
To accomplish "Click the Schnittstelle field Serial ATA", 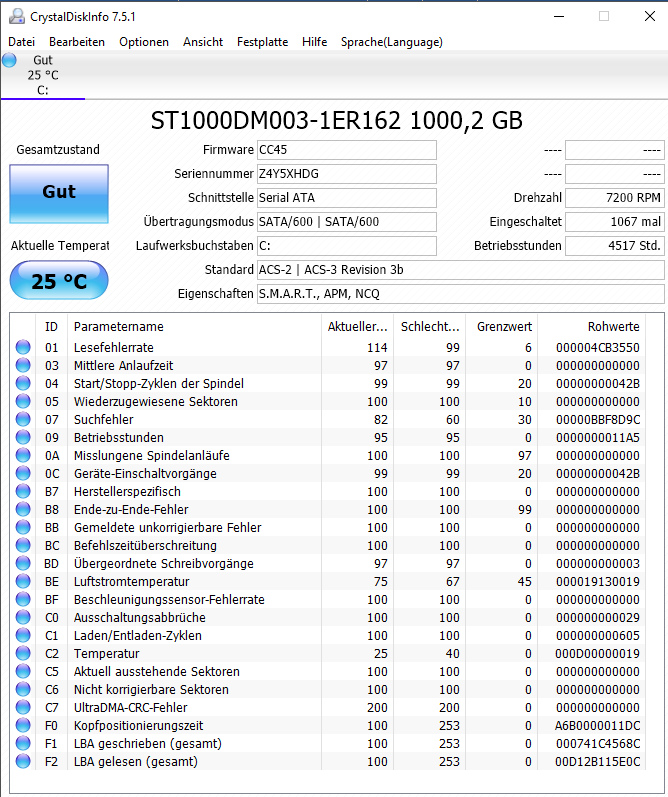I will tap(347, 198).
